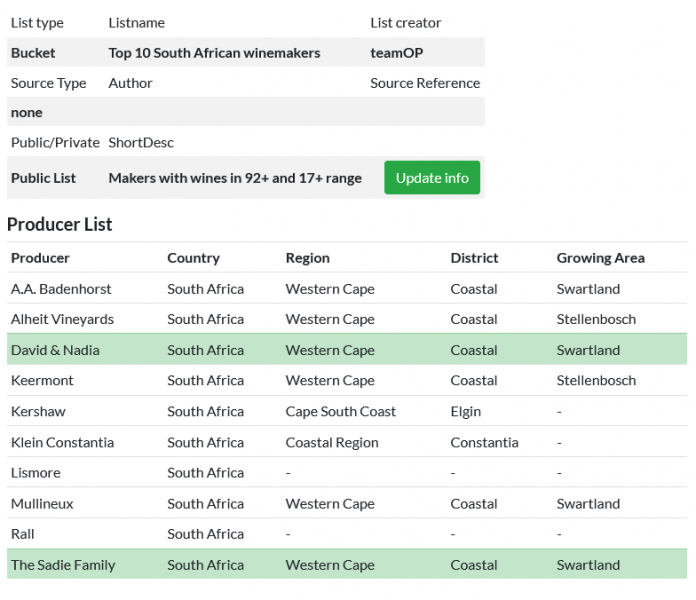Select the A.A. Badenhorst producer row
Viewport: 696px width, 600px height.
click(61, 289)
